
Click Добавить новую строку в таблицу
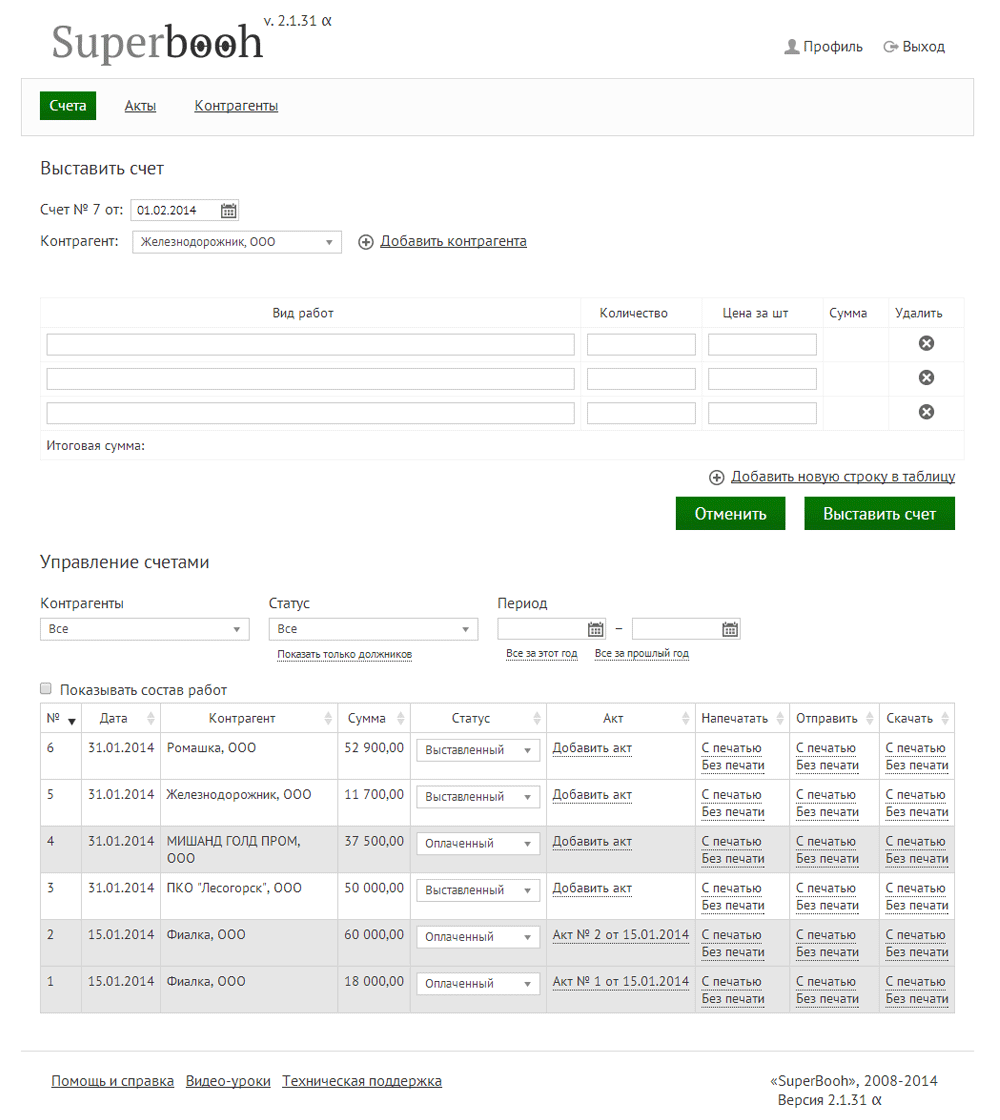[842, 476]
